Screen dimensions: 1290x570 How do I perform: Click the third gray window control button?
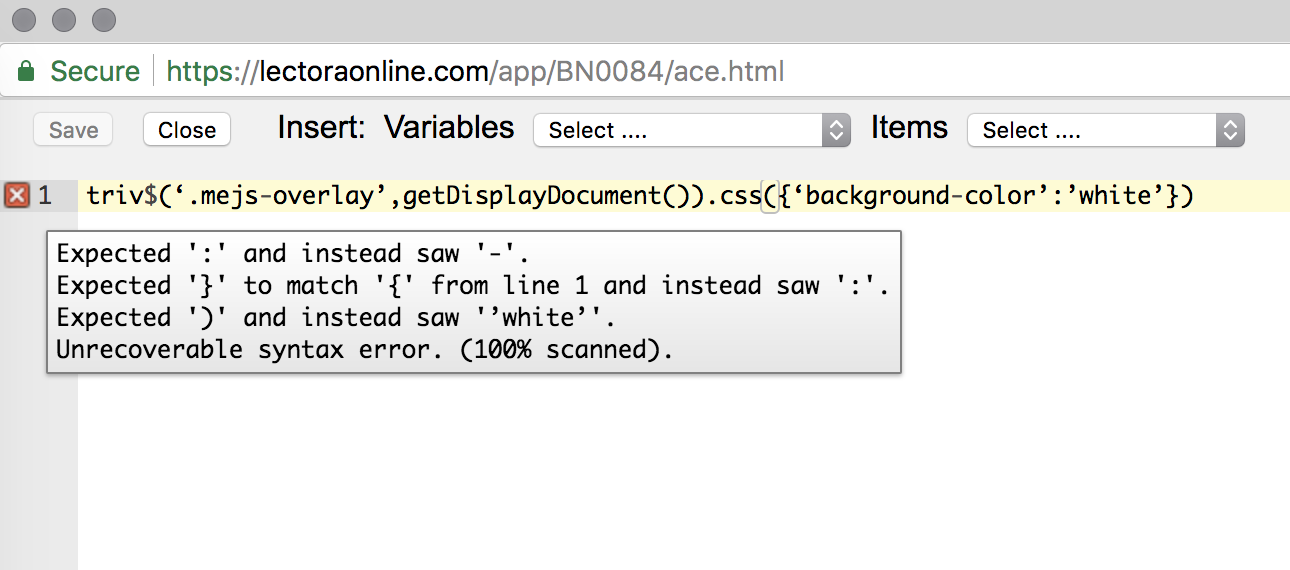pos(103,19)
